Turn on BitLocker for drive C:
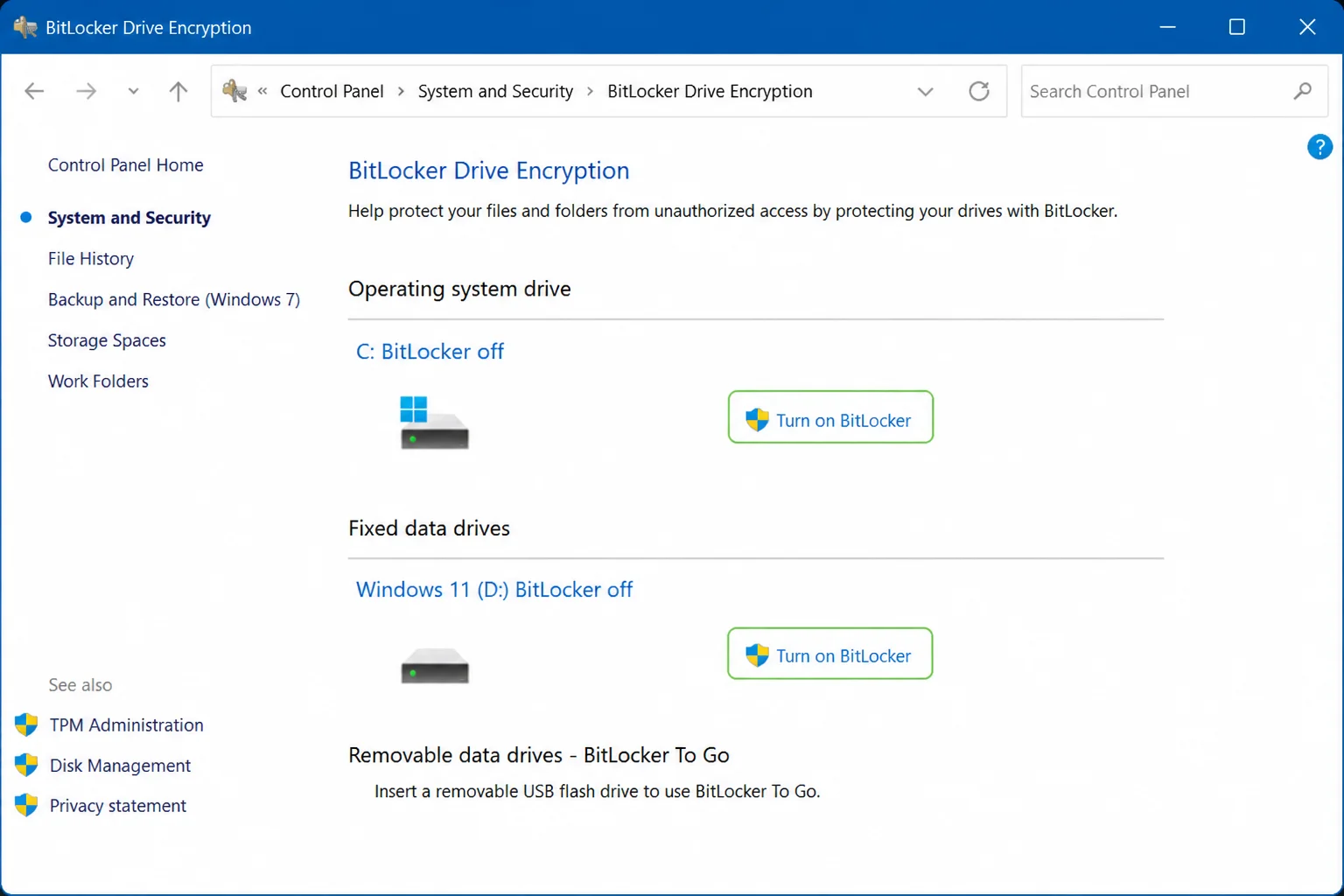The image size is (1344, 896). click(830, 417)
